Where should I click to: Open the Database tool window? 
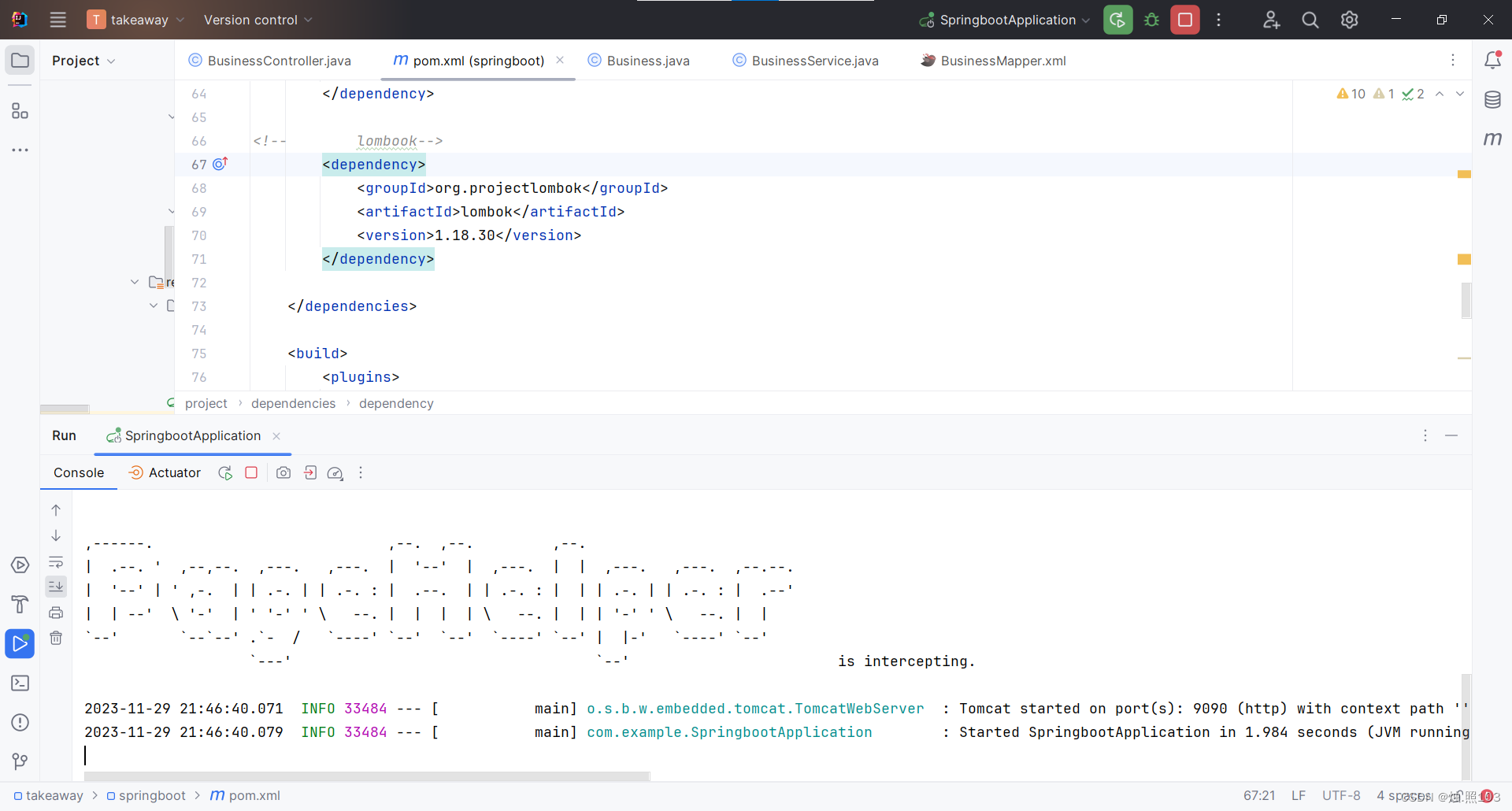[1492, 100]
